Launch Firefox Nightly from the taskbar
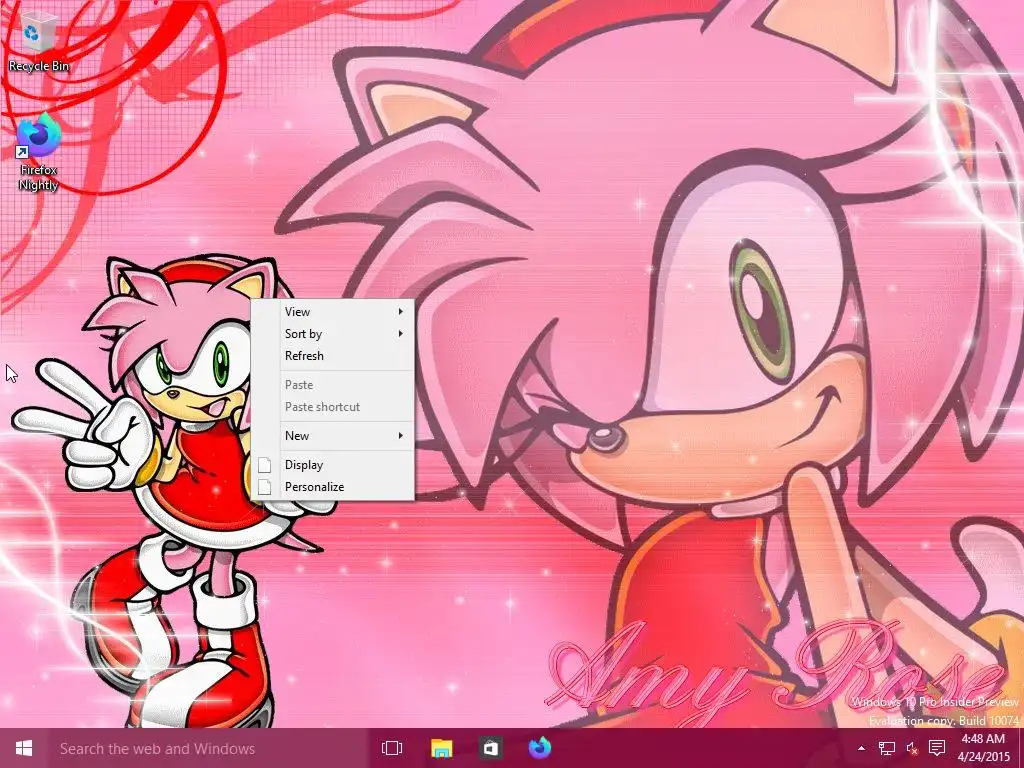The image size is (1024, 768). click(539, 748)
